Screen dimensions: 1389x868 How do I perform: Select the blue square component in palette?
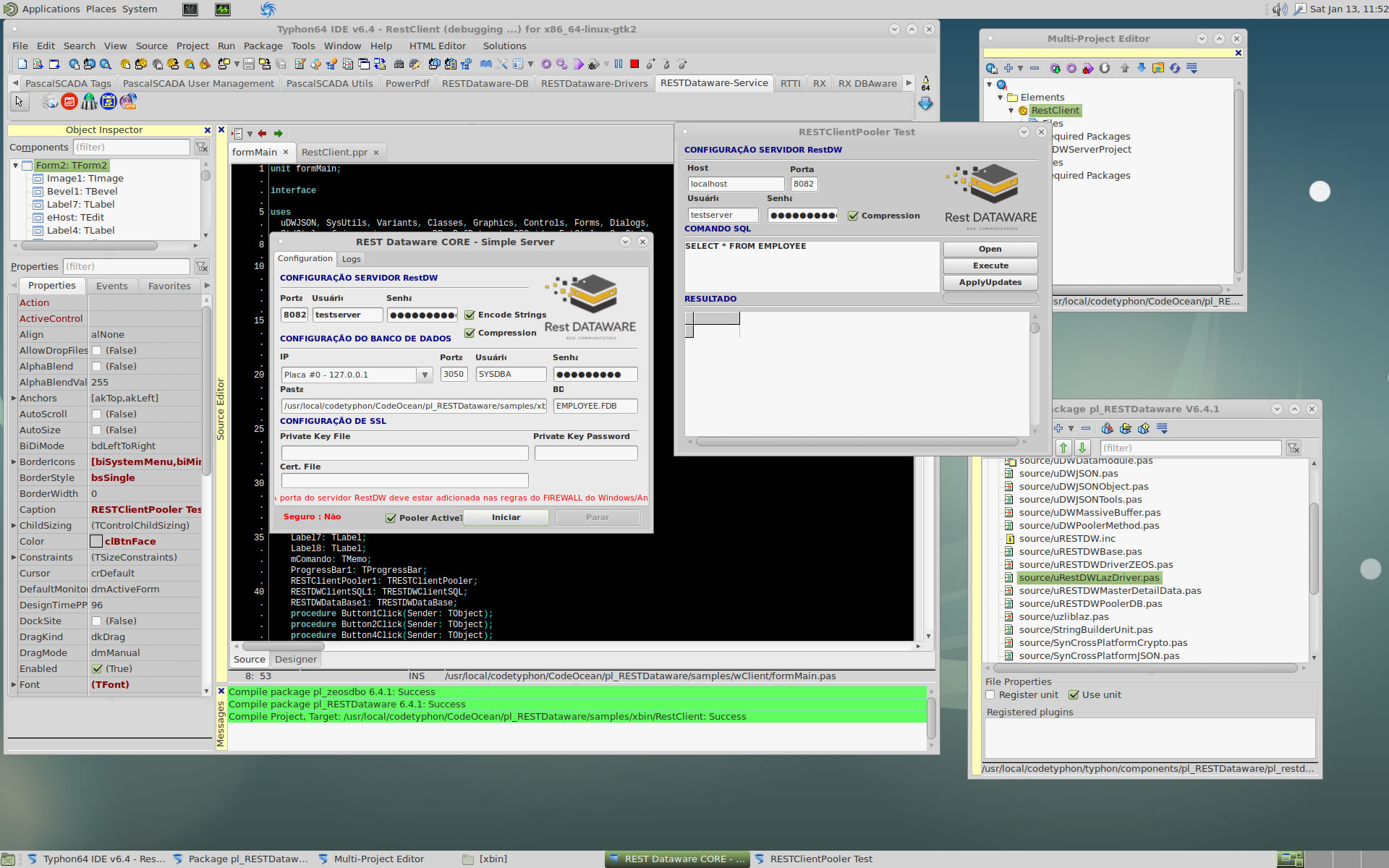(109, 101)
